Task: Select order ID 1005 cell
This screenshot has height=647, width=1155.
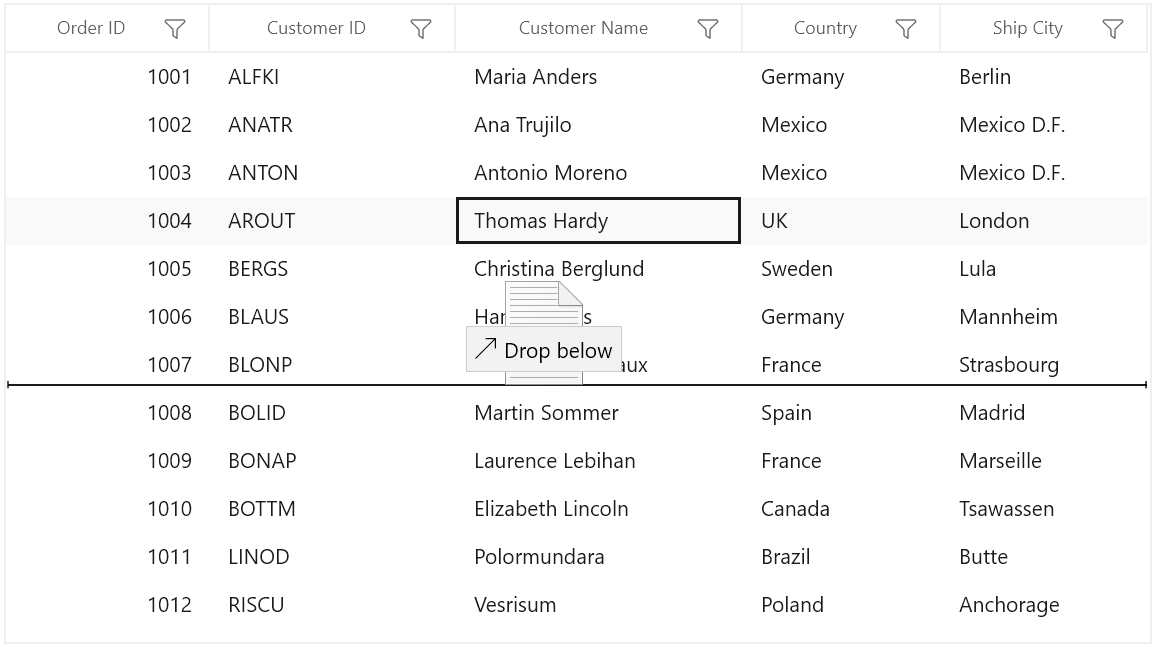Action: pyautogui.click(x=108, y=268)
